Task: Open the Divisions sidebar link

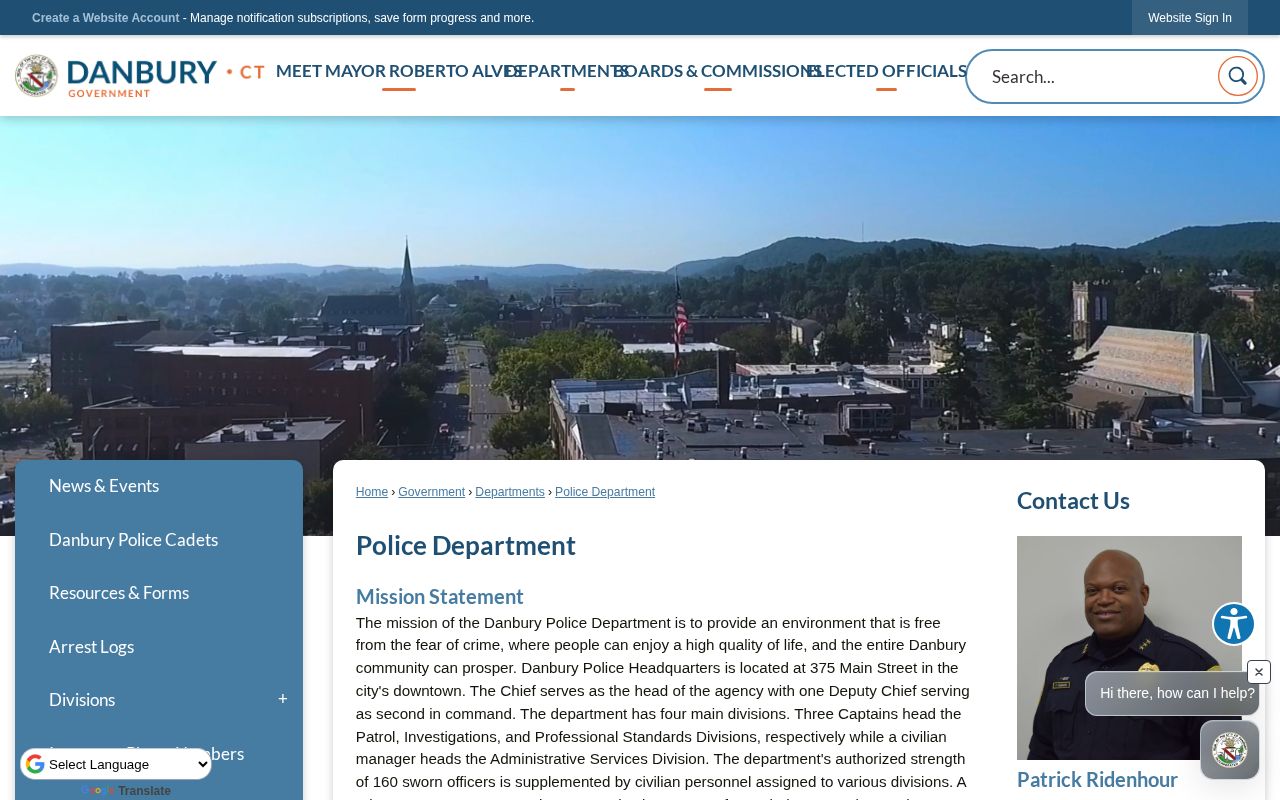Action: (x=82, y=700)
